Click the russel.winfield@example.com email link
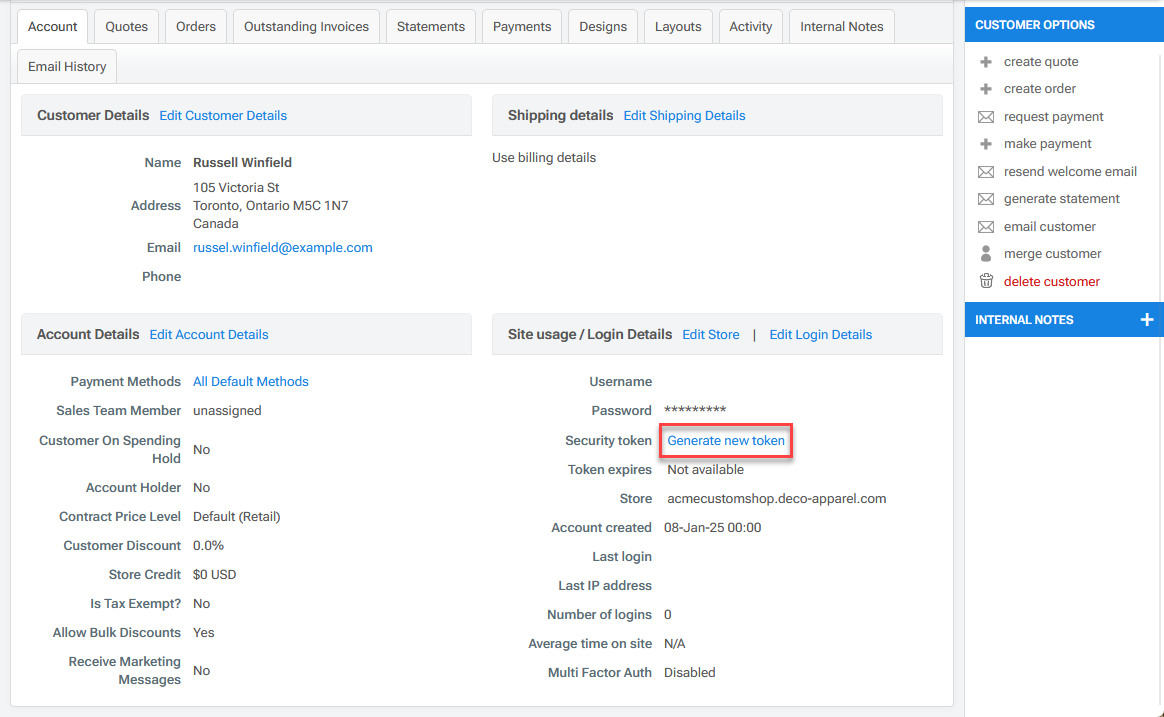 [283, 248]
